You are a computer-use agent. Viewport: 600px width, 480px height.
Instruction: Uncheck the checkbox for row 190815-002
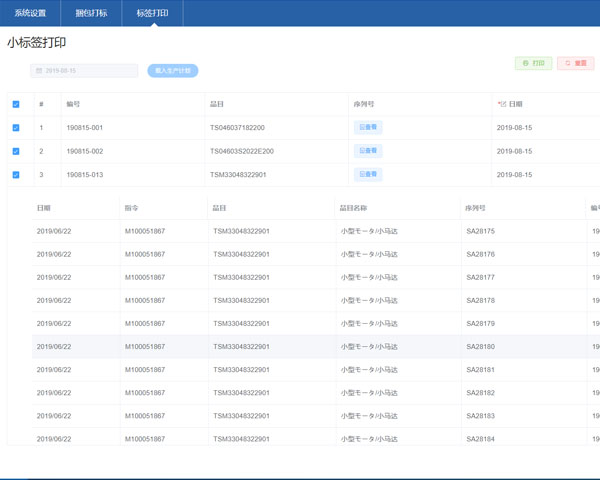16,151
